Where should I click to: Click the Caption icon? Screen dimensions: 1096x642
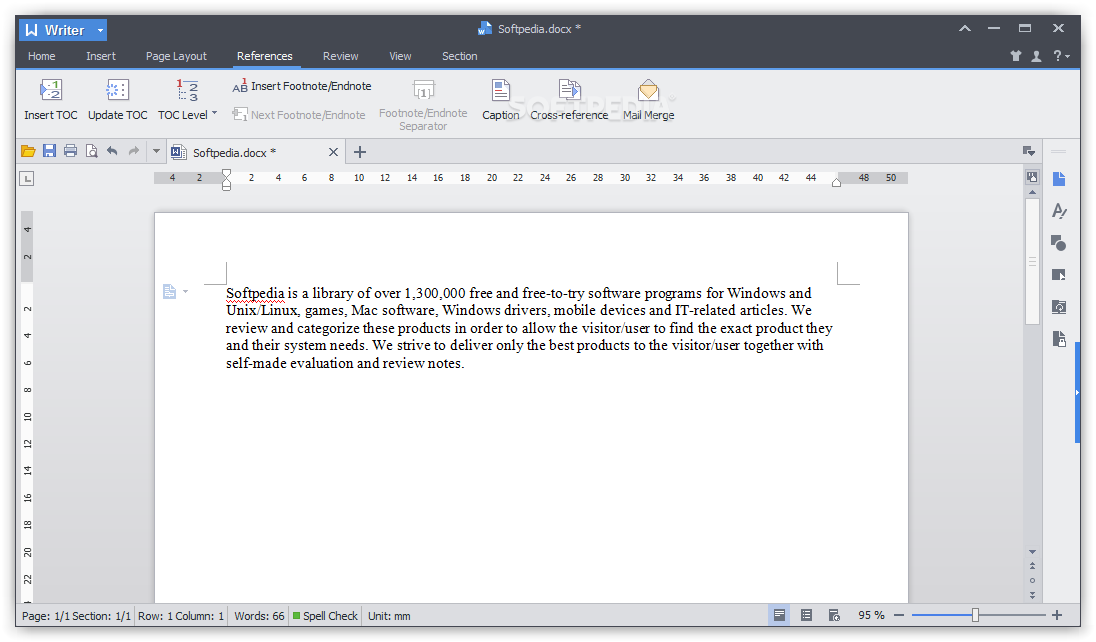(500, 90)
